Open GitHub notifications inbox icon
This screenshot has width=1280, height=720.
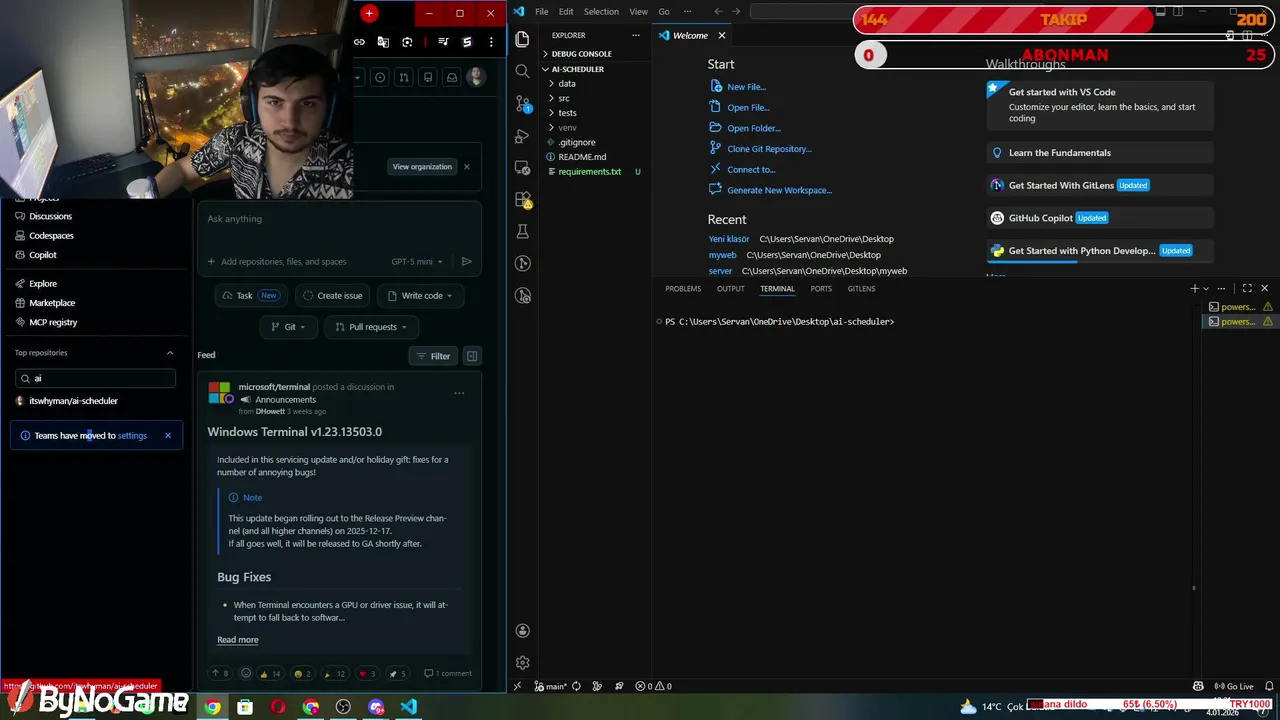click(451, 77)
